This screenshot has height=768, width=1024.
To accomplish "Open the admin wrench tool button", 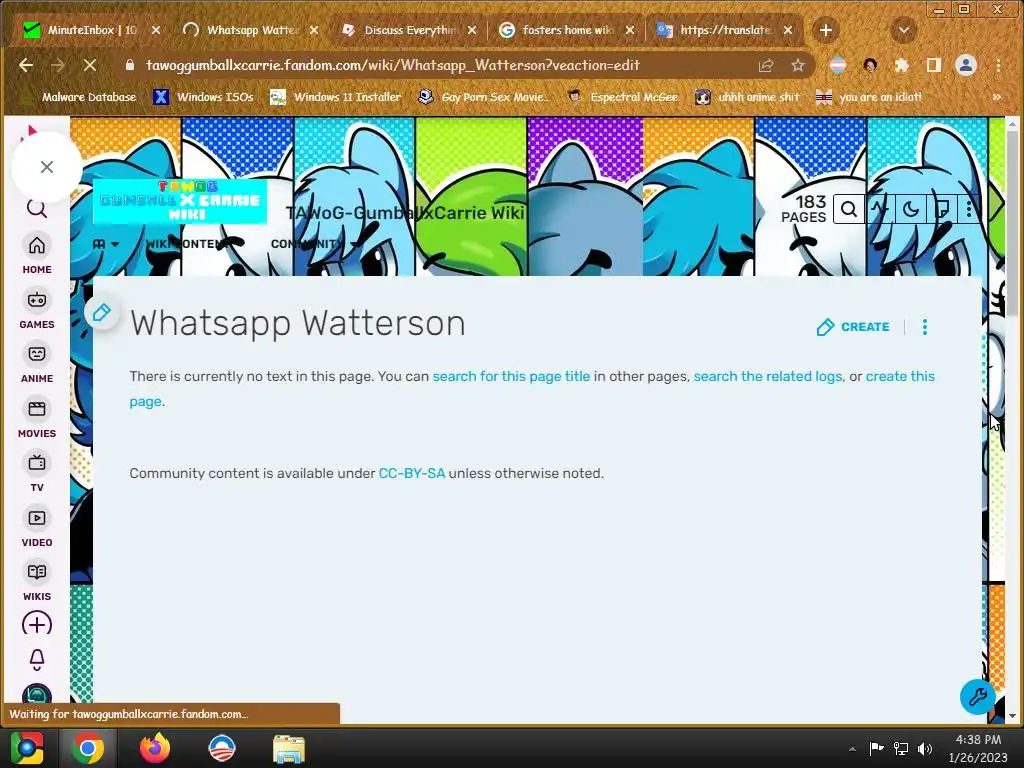I will 978,696.
